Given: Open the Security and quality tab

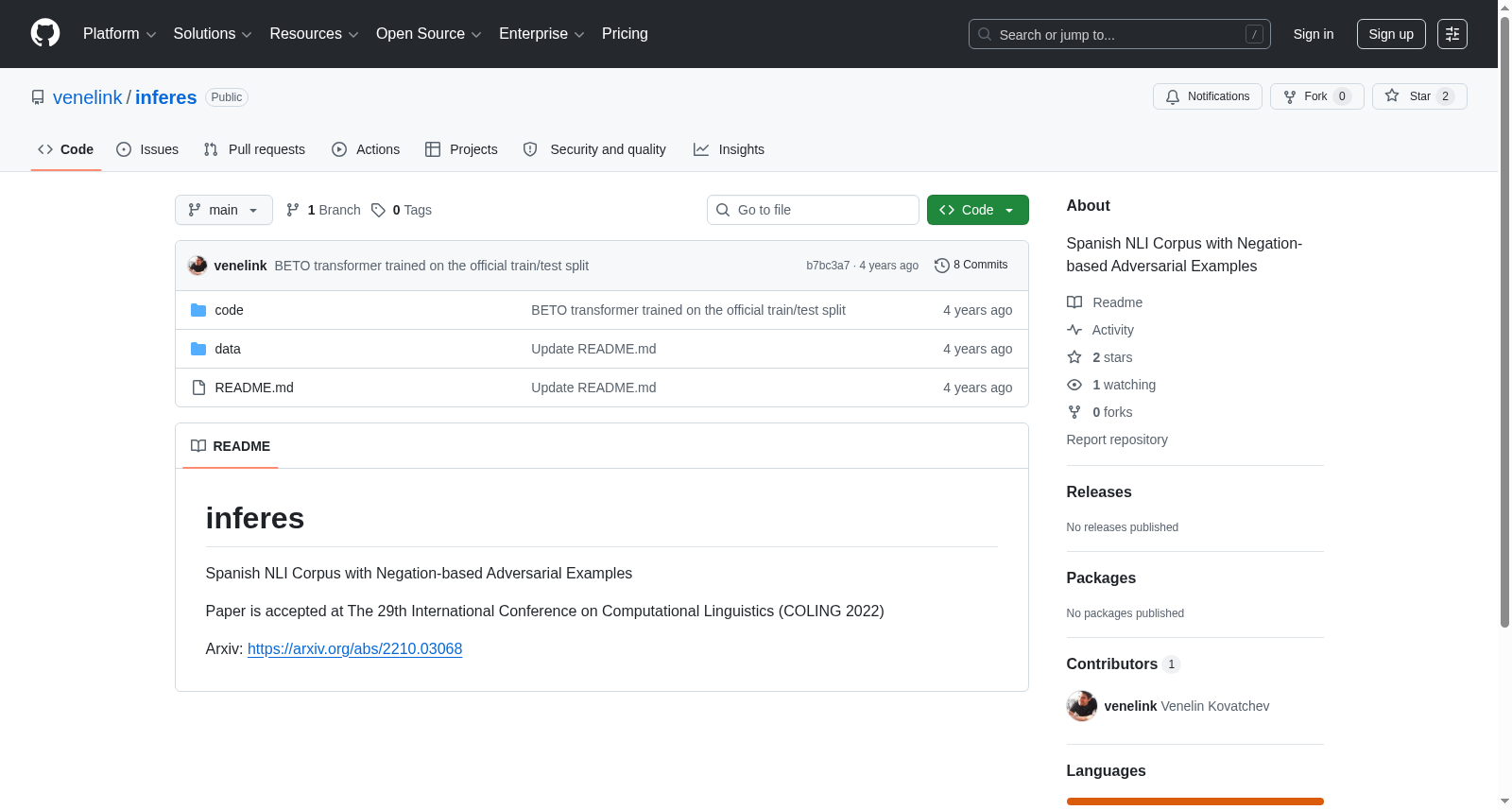Looking at the screenshot, I should click(x=594, y=149).
